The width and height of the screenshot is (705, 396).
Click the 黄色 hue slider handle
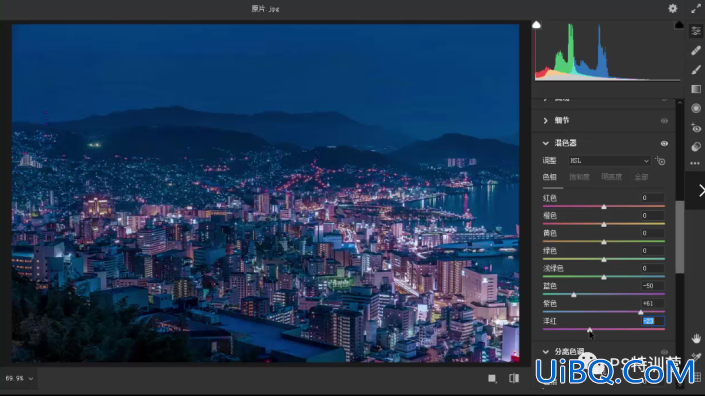click(604, 242)
